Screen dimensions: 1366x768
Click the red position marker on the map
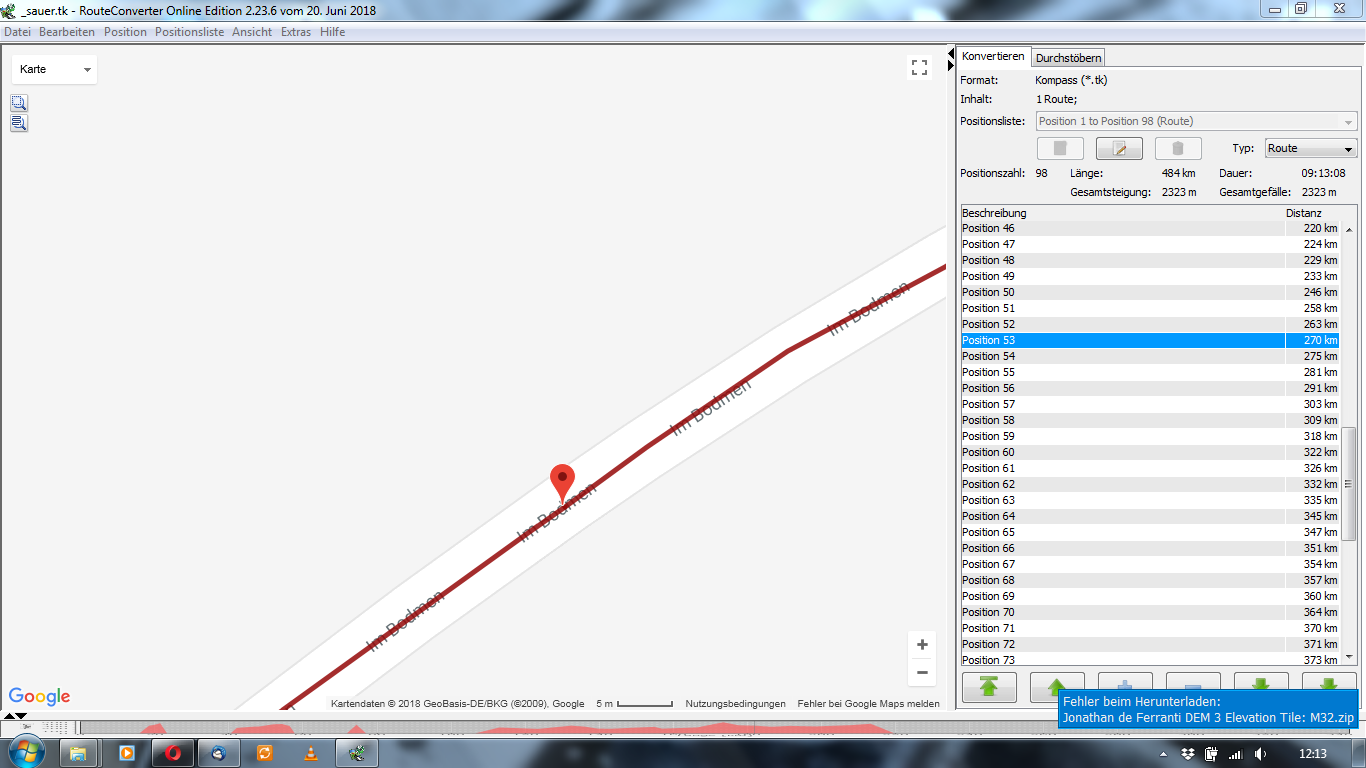click(563, 482)
